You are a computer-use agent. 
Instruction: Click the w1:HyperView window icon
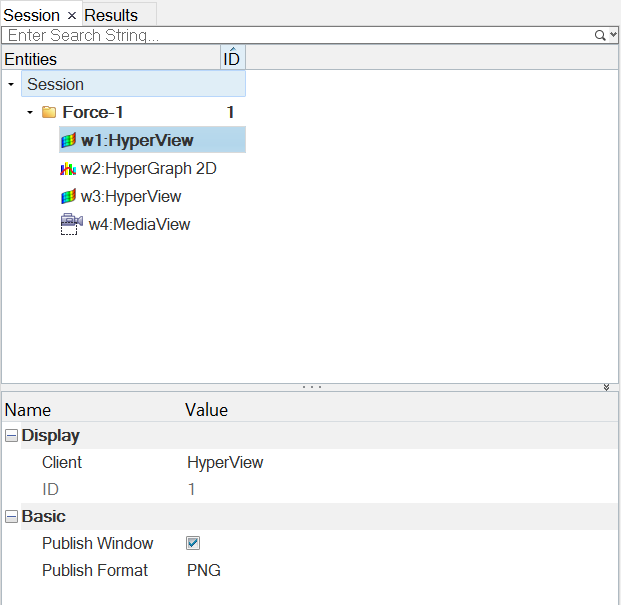coord(68,141)
